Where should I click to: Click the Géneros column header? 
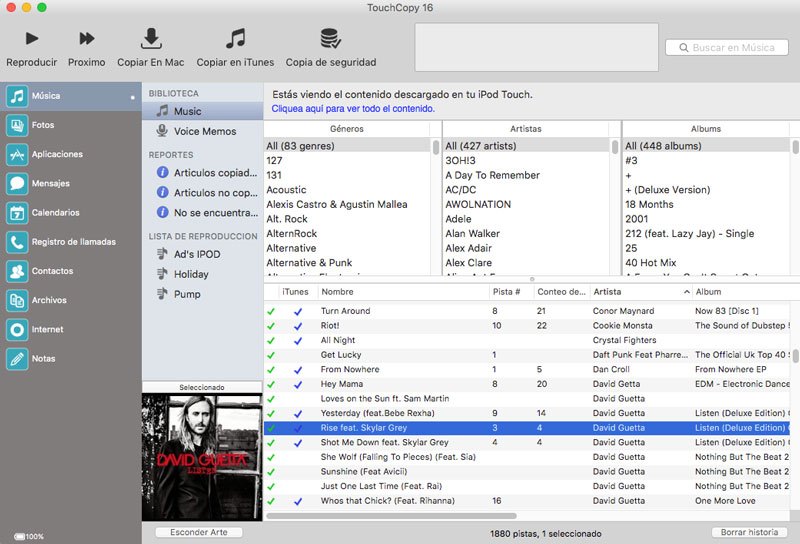[x=347, y=129]
